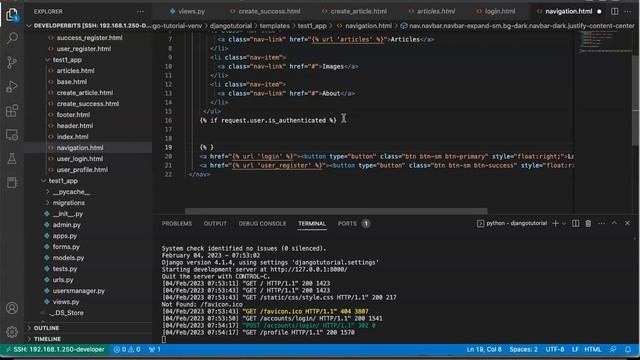Open models.py in explorer
The width and height of the screenshot is (640, 360).
[x=68, y=258]
